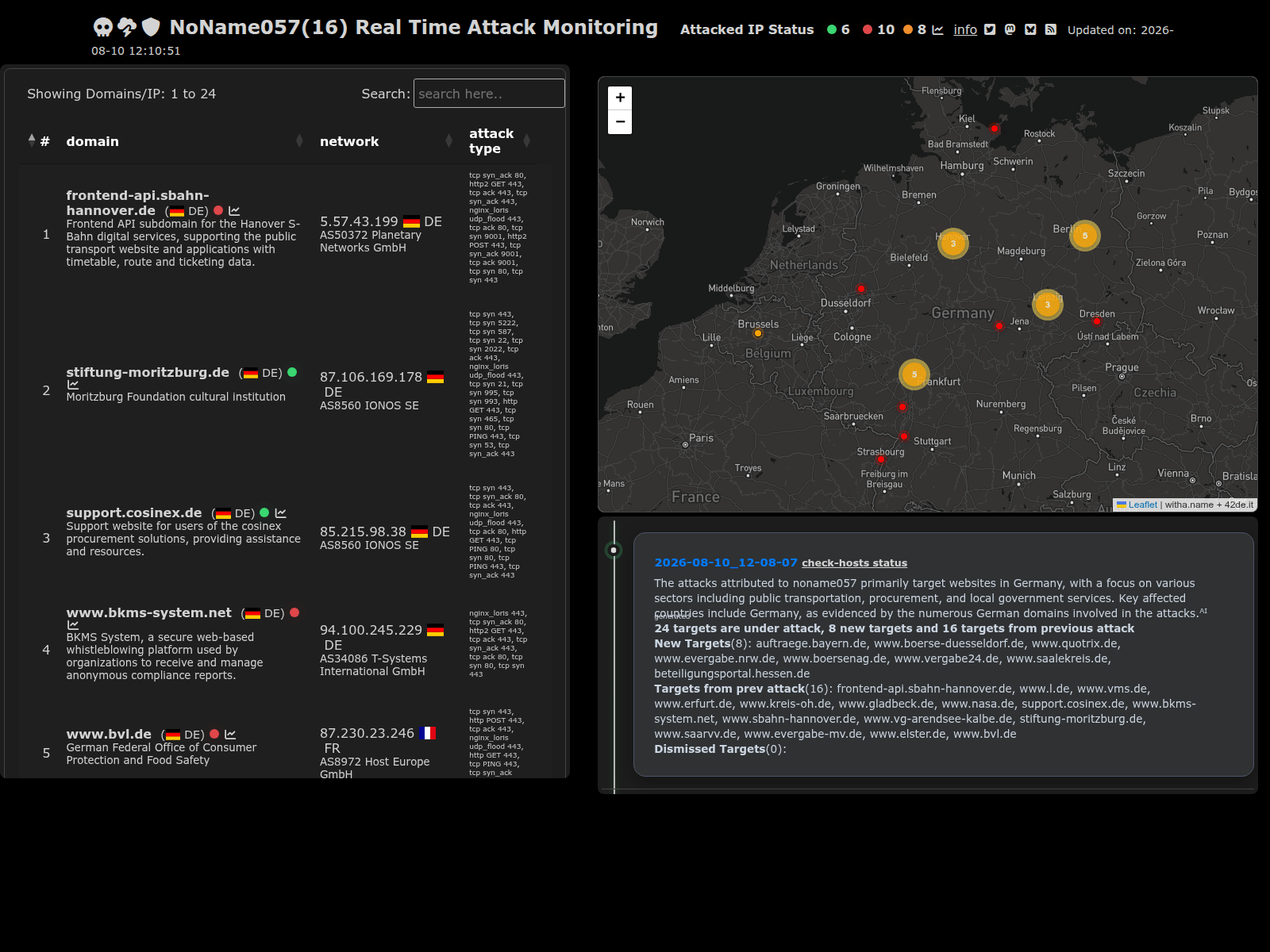Open the stiftung-moritzburg.de domain link

tap(148, 373)
